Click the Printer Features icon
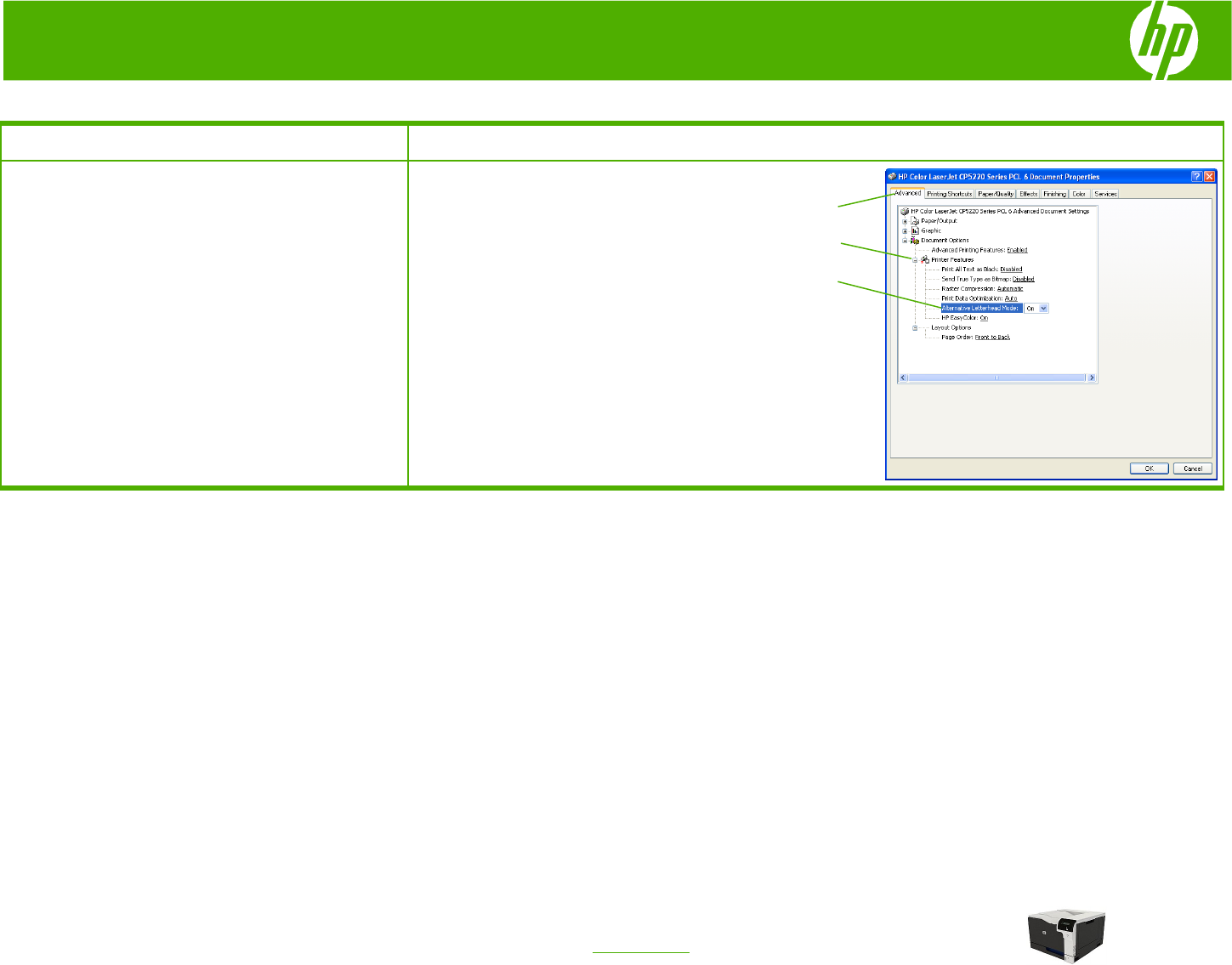The image size is (1232, 965). coord(925,259)
